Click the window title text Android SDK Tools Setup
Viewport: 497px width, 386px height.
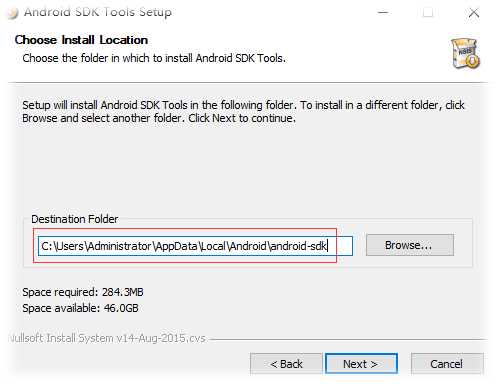(98, 12)
